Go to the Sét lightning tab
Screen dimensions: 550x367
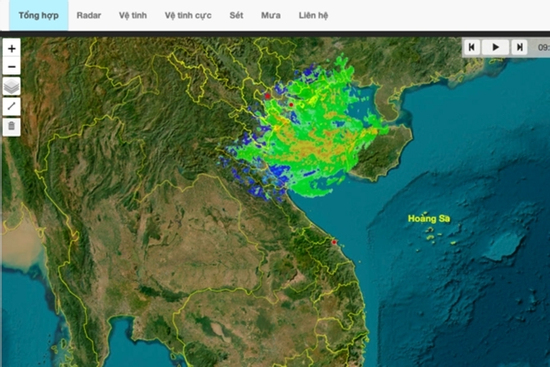point(236,15)
